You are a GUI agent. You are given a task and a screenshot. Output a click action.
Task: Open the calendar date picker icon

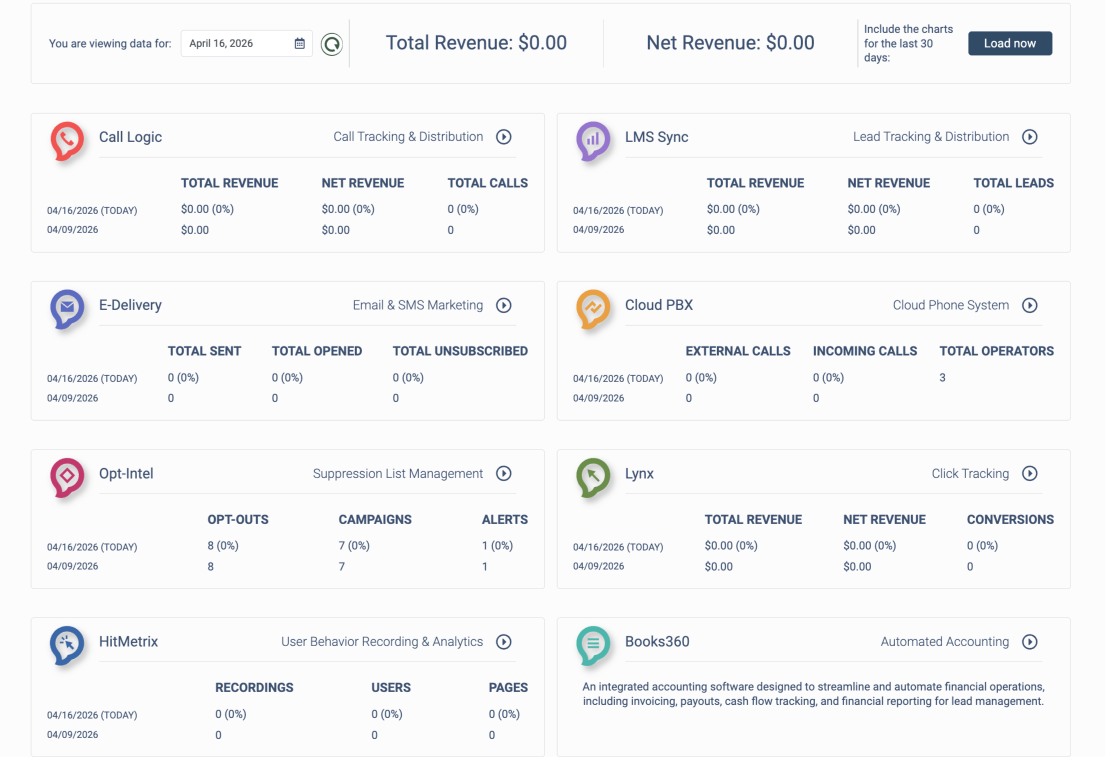(300, 44)
